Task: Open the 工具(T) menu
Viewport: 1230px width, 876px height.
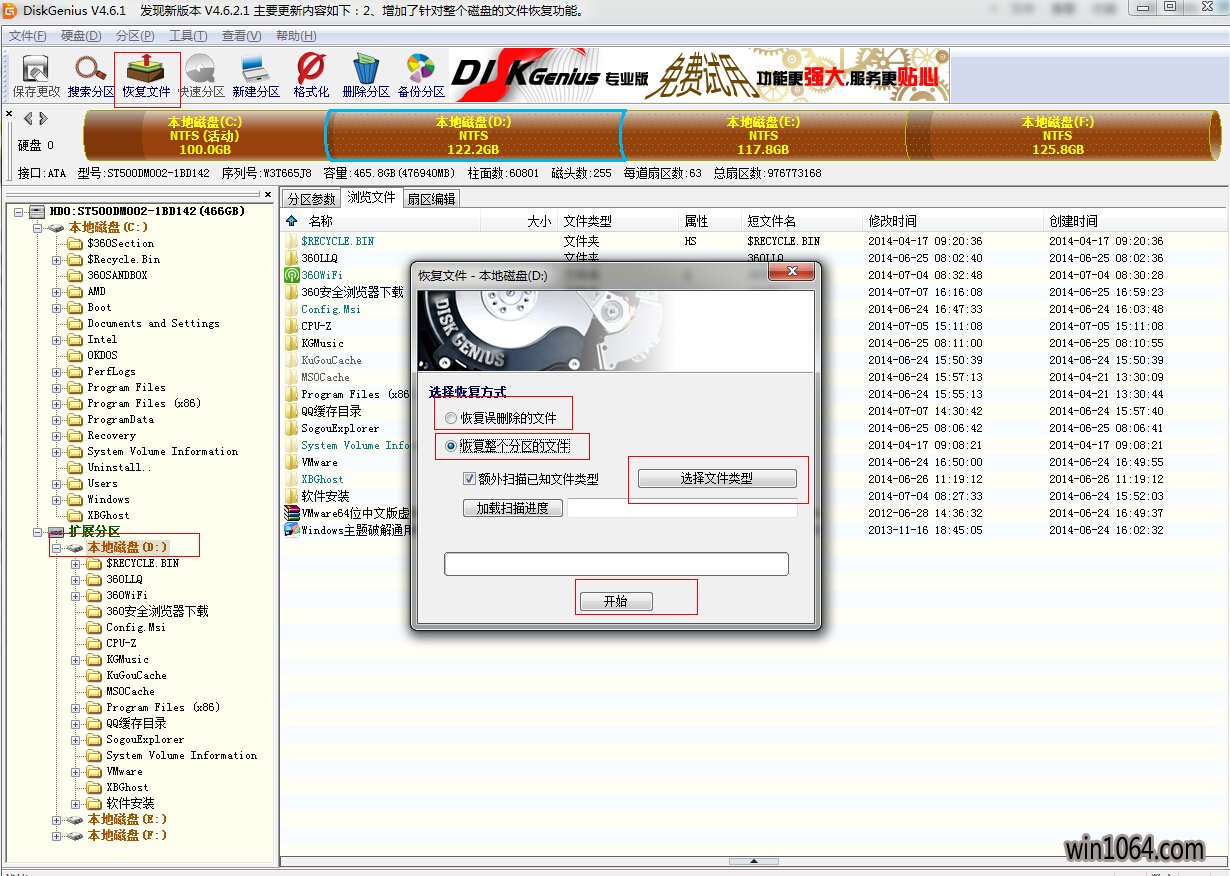Action: tap(188, 36)
